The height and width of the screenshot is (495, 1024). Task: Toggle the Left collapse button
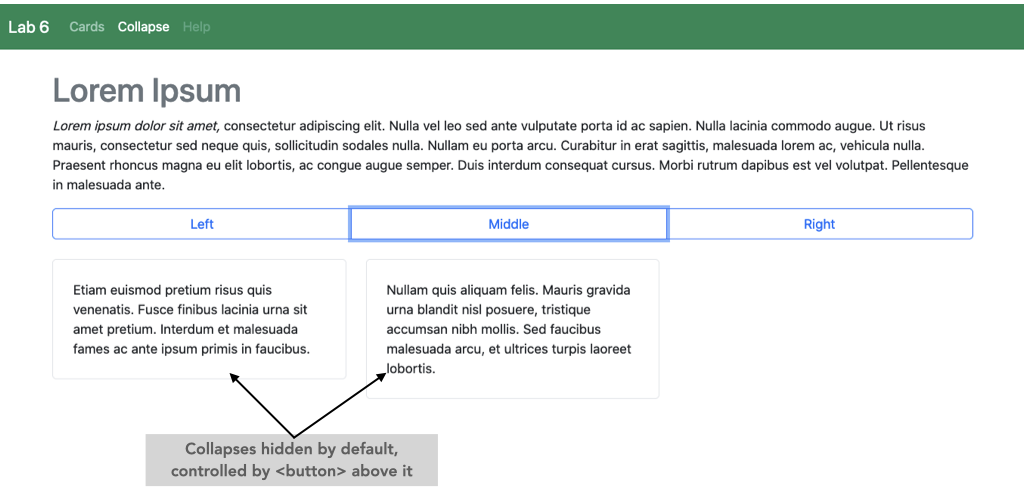202,224
